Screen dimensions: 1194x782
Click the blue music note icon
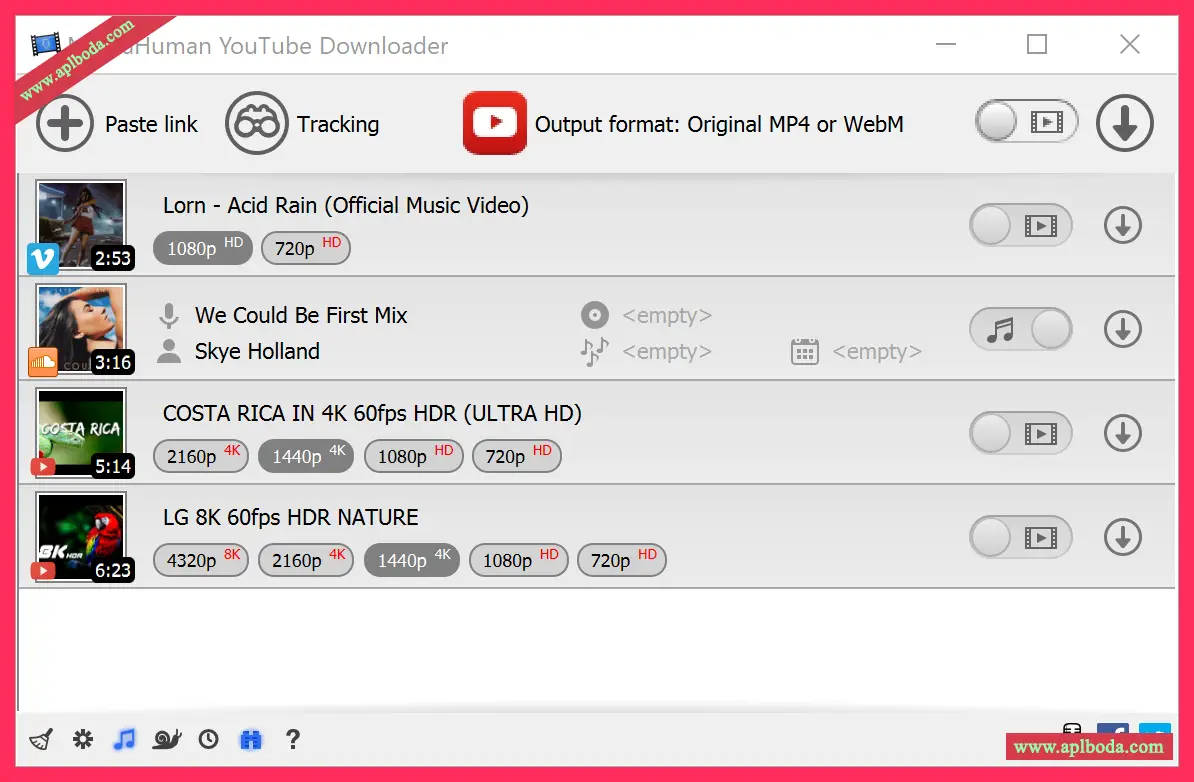pos(124,739)
